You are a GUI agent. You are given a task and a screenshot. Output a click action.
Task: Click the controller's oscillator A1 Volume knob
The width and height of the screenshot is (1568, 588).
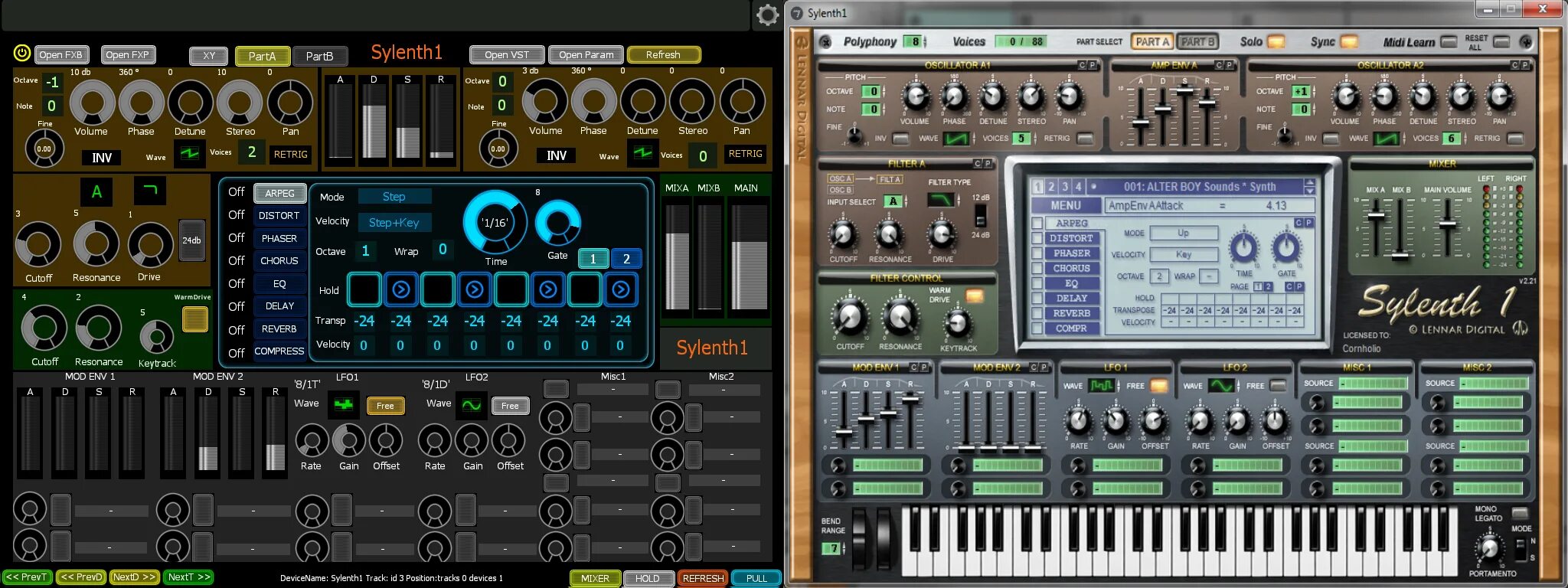92,102
